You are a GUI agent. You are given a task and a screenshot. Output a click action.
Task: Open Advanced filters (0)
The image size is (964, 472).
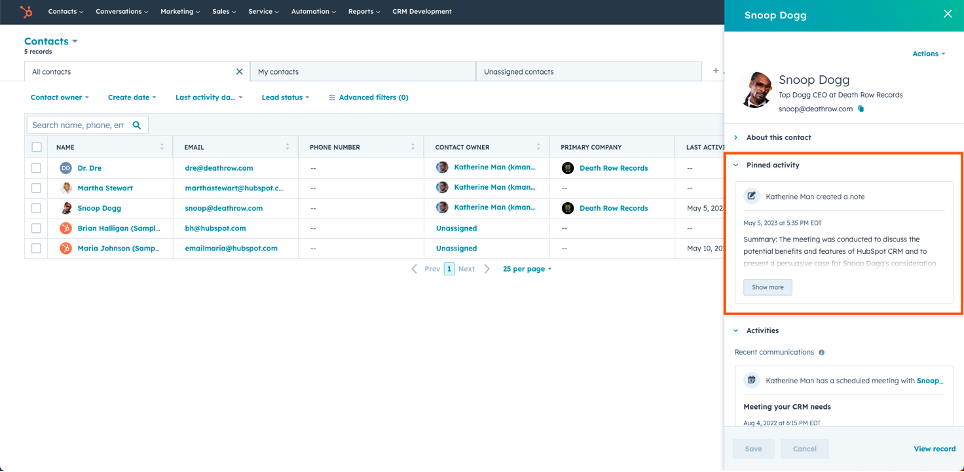pos(368,98)
